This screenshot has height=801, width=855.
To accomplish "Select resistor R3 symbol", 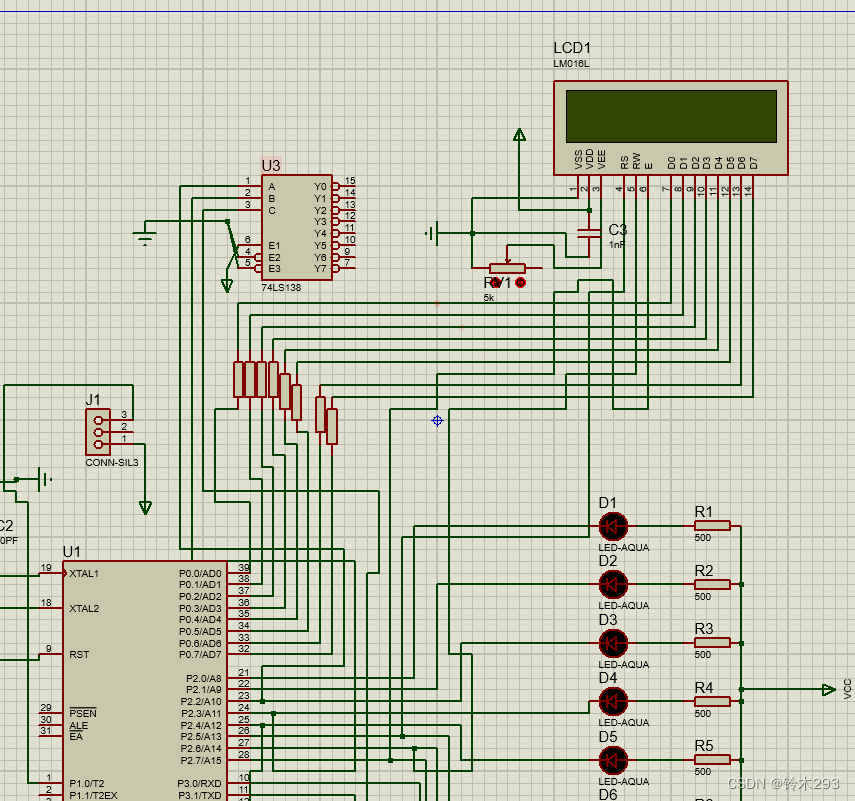I will pos(712,643).
